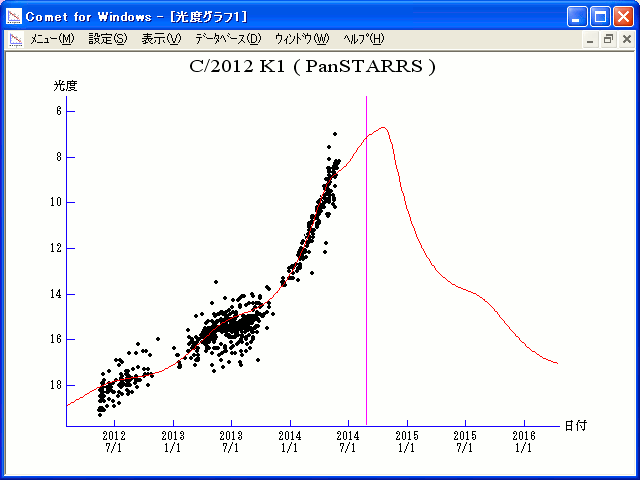640x480 pixels.
Task: Click the 2014 7/1 date label
Action: coord(348,442)
